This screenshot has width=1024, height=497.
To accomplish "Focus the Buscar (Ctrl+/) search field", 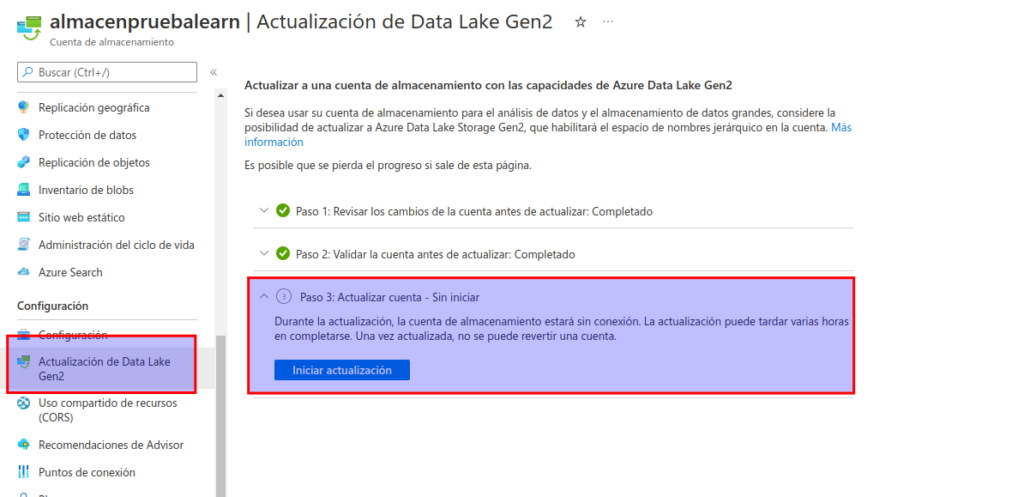I will [107, 72].
